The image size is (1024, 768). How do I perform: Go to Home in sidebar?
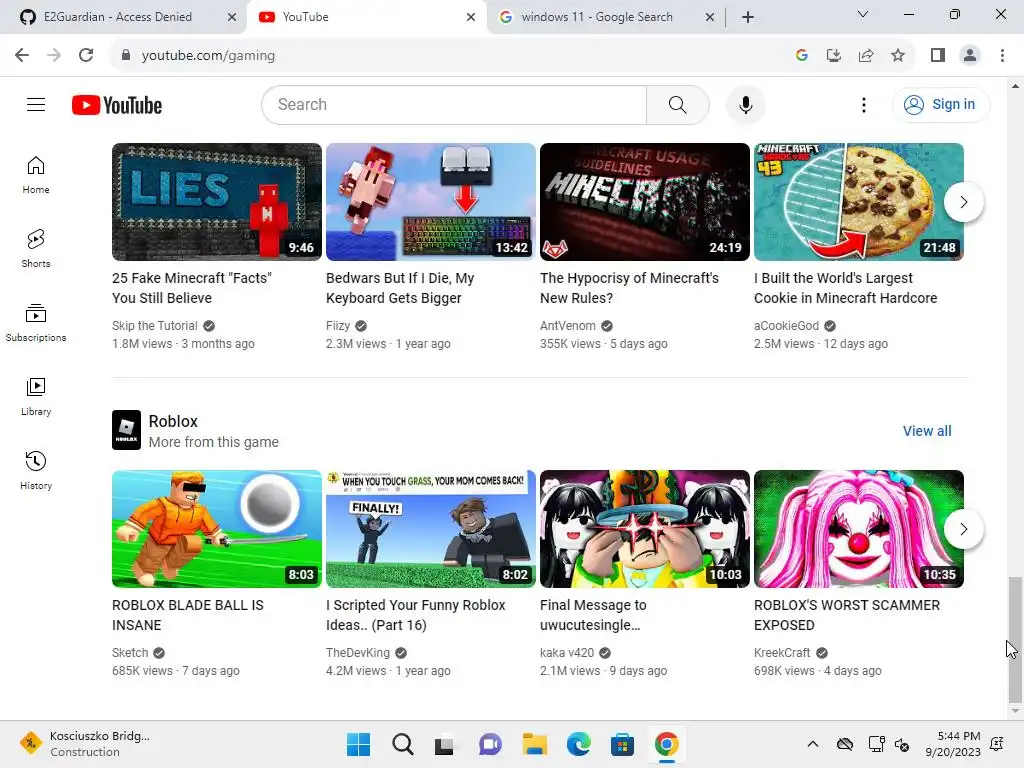tap(36, 175)
